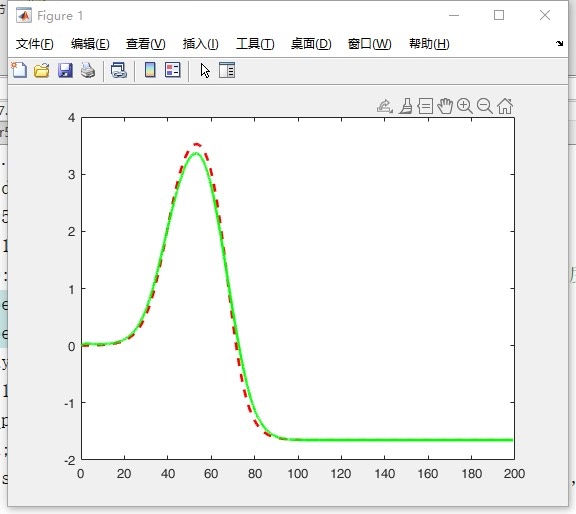Open the 桌面(D) menu
Image resolution: width=576 pixels, height=514 pixels.
pyautogui.click(x=311, y=44)
